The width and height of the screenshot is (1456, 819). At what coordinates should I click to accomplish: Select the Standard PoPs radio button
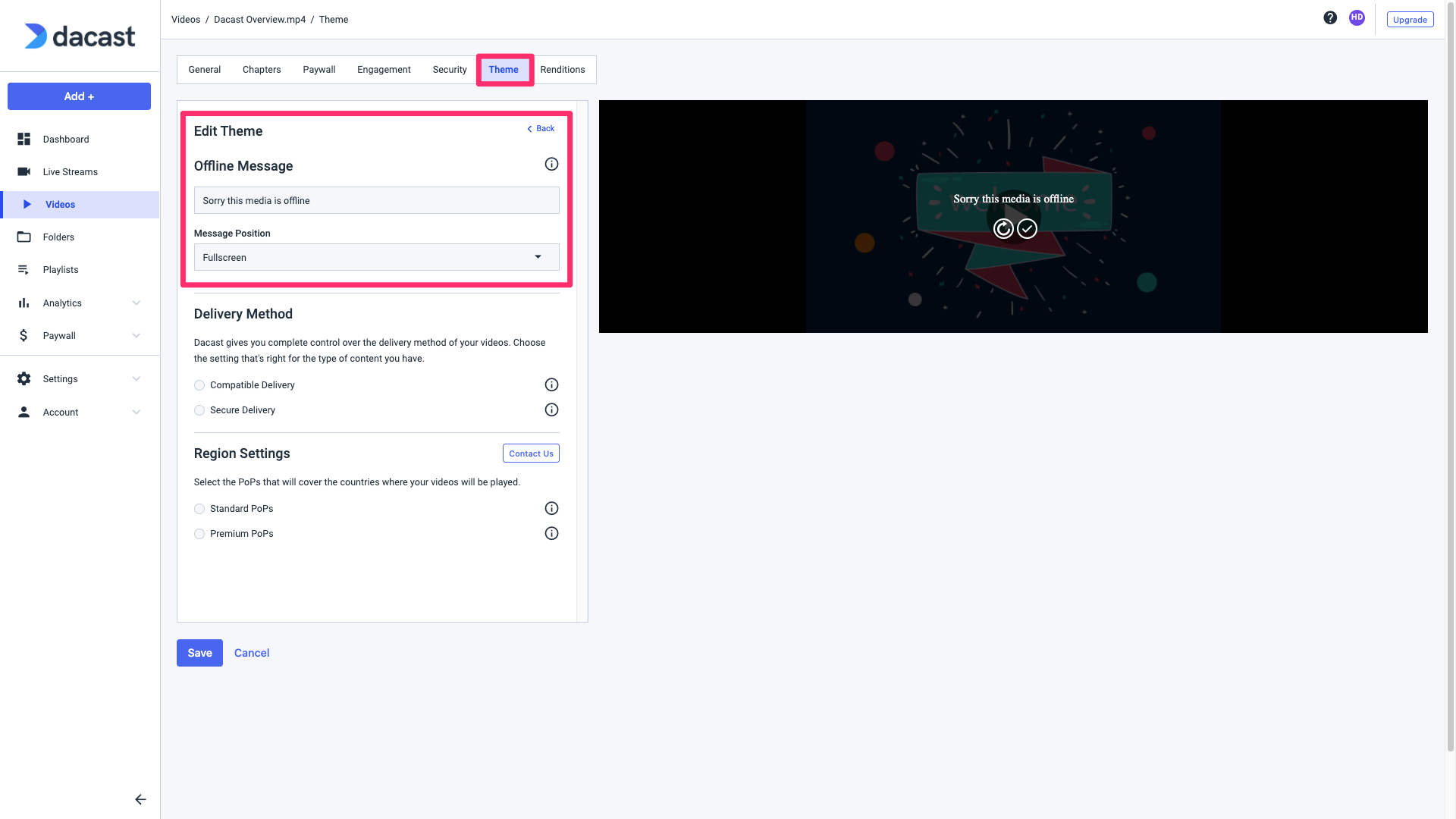pos(199,509)
